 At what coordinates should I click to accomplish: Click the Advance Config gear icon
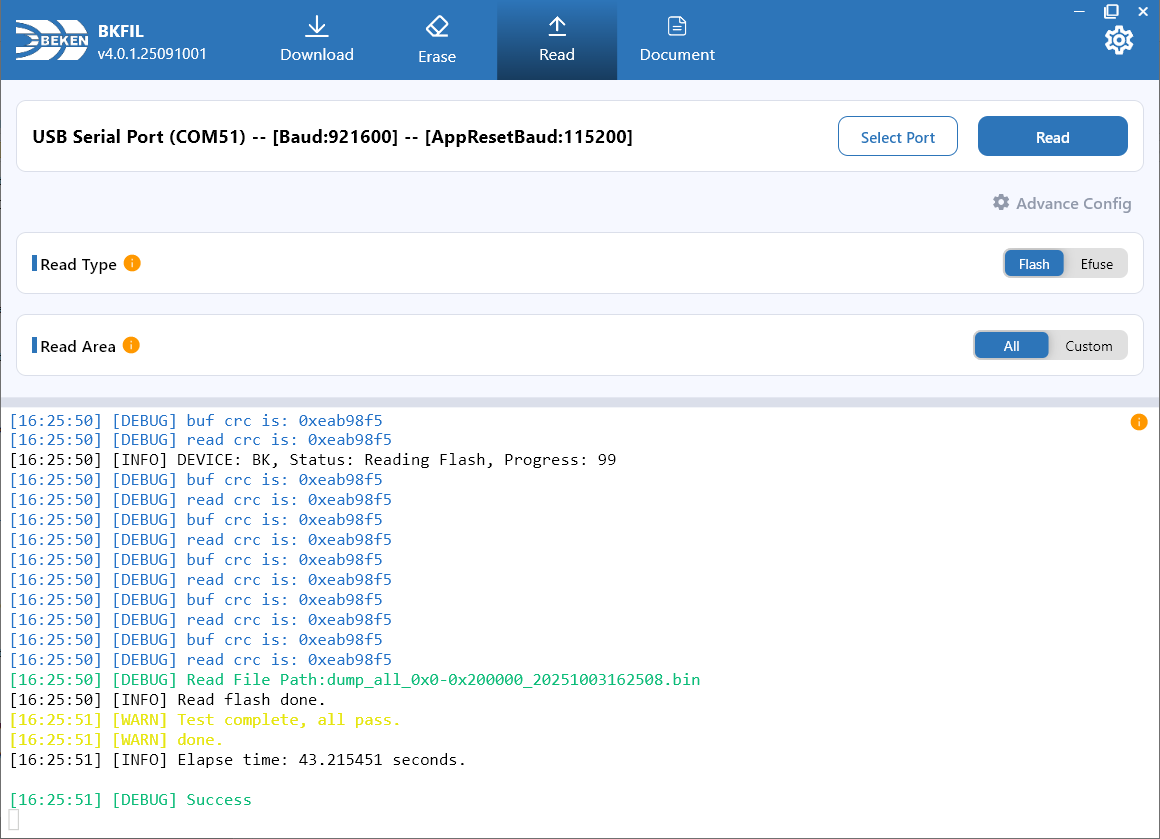pos(1001,203)
